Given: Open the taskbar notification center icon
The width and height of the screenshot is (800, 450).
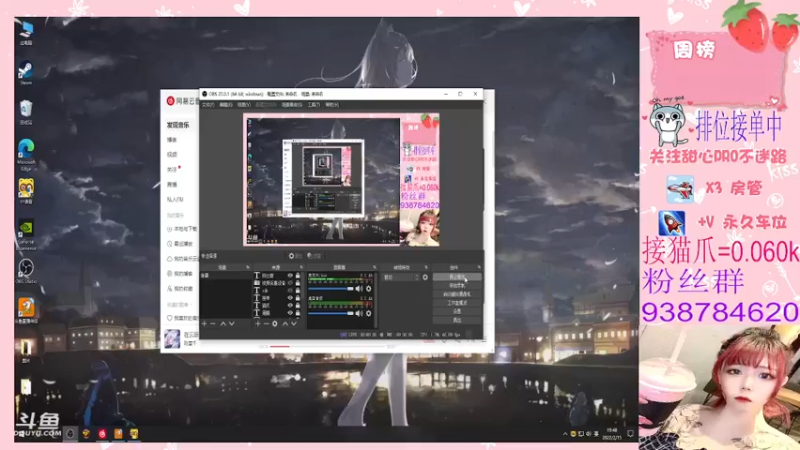Looking at the screenshot, I should tap(631, 434).
